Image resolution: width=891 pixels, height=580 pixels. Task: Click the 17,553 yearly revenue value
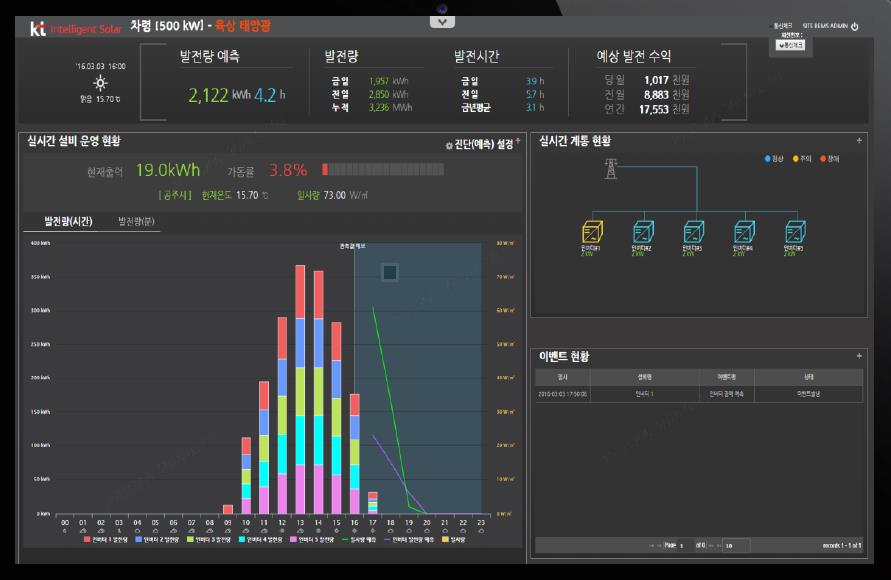click(x=653, y=109)
